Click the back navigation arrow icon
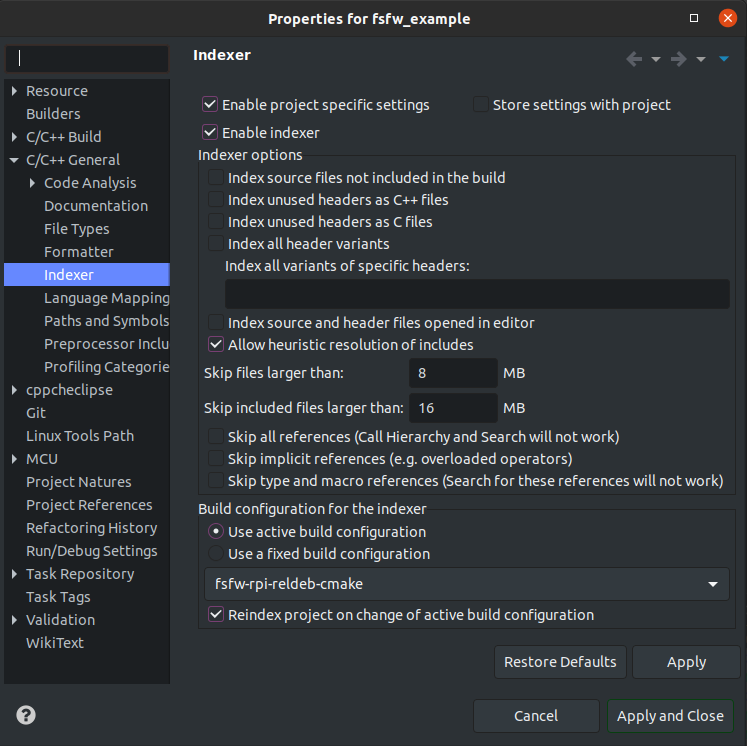Screen dimensions: 747x746 pos(634,59)
